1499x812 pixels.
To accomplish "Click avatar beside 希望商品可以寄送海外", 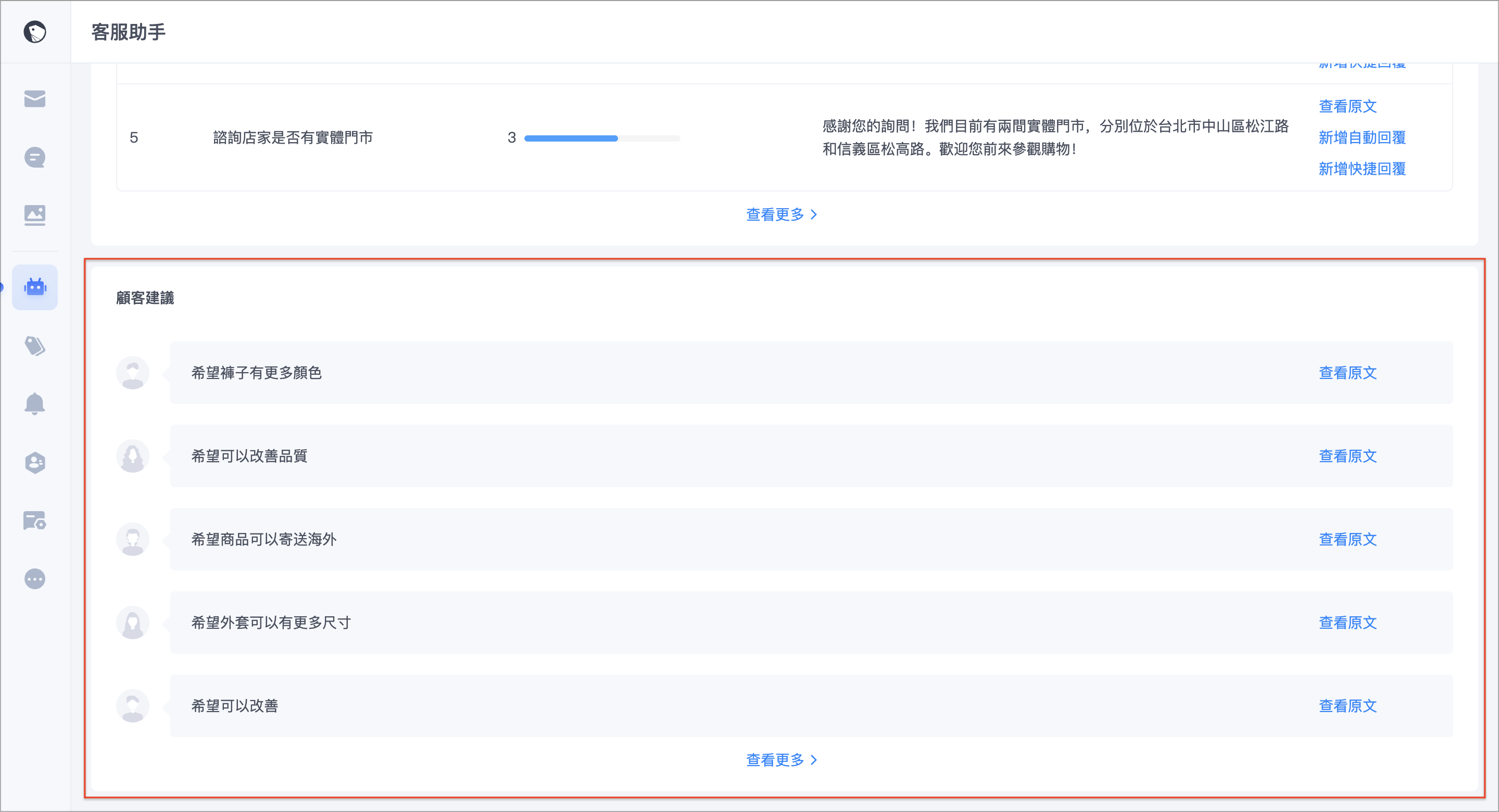I will [133, 539].
